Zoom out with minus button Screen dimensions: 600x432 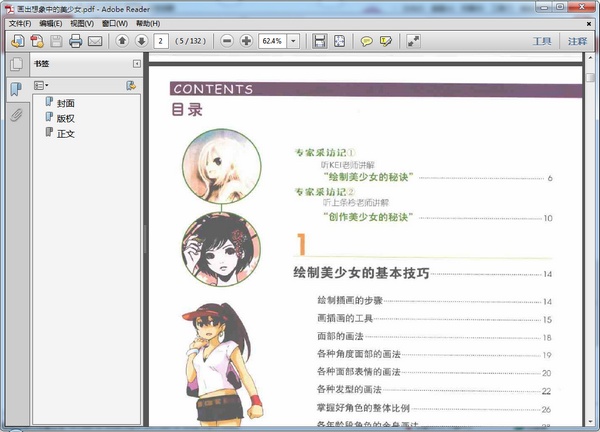[x=227, y=41]
